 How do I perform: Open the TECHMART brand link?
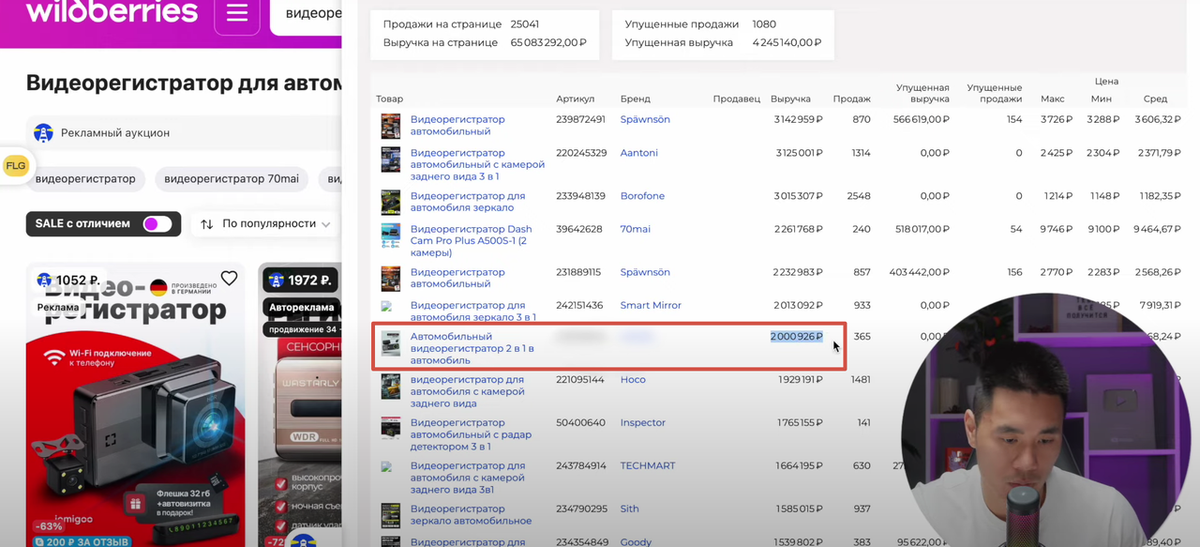[649, 466]
